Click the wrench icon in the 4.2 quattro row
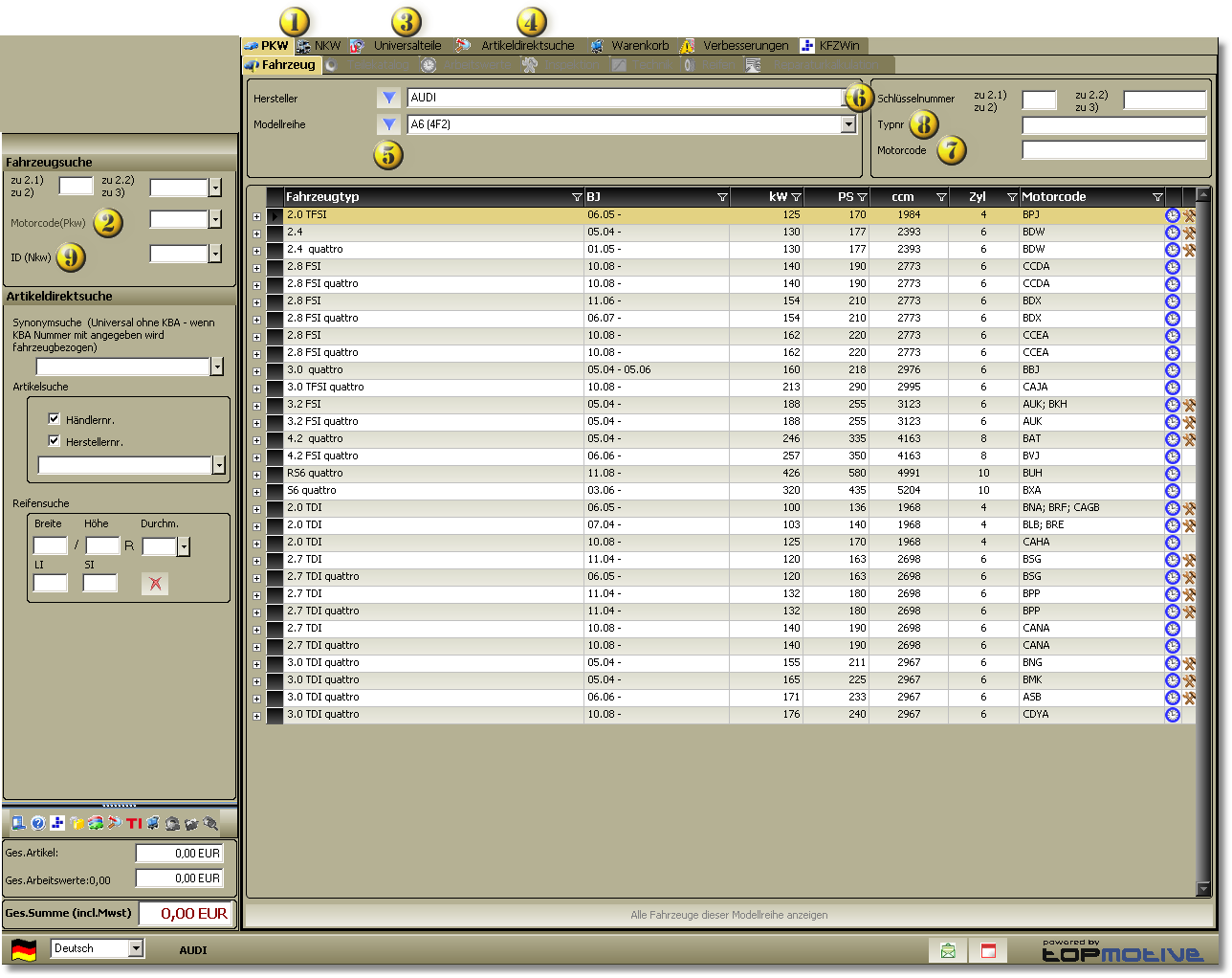 (1189, 439)
